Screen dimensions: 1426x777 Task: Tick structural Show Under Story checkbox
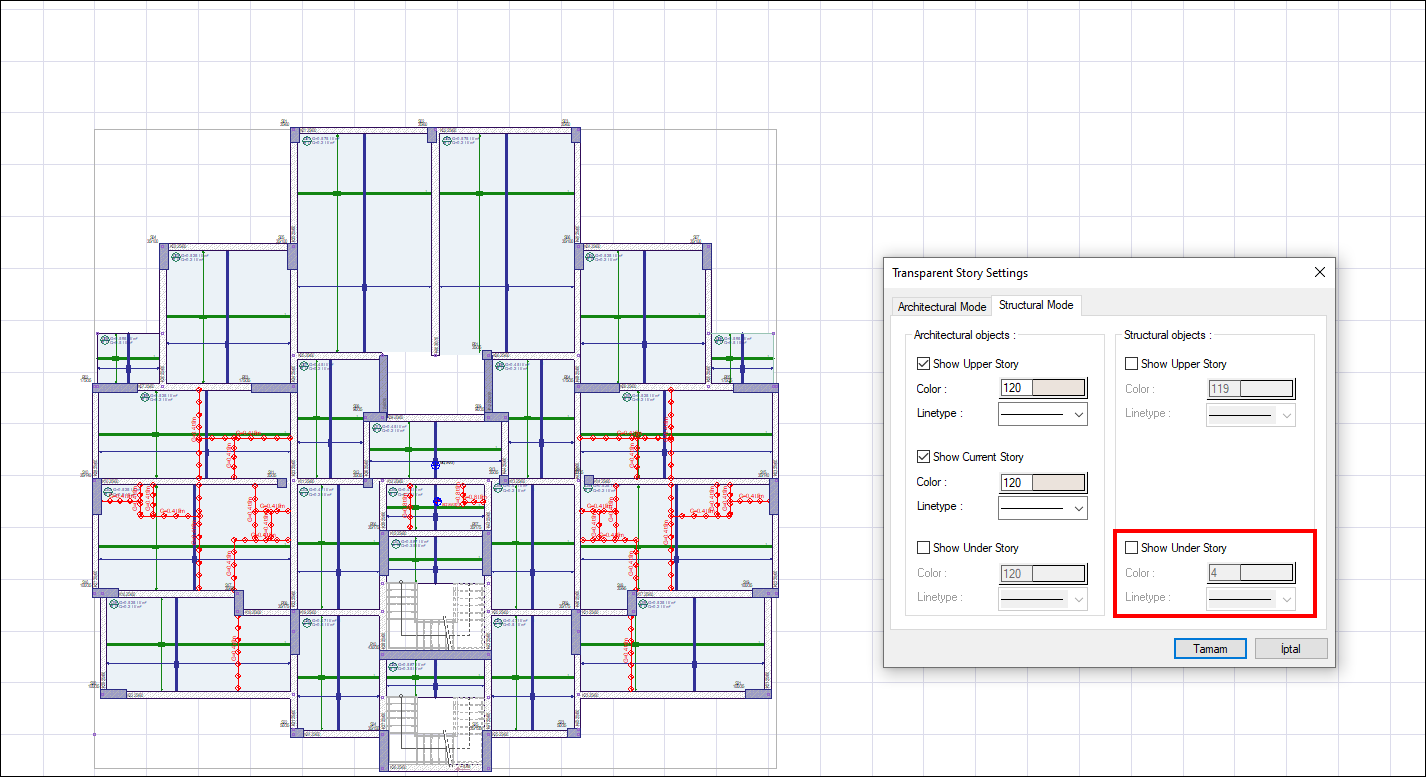click(x=1132, y=548)
